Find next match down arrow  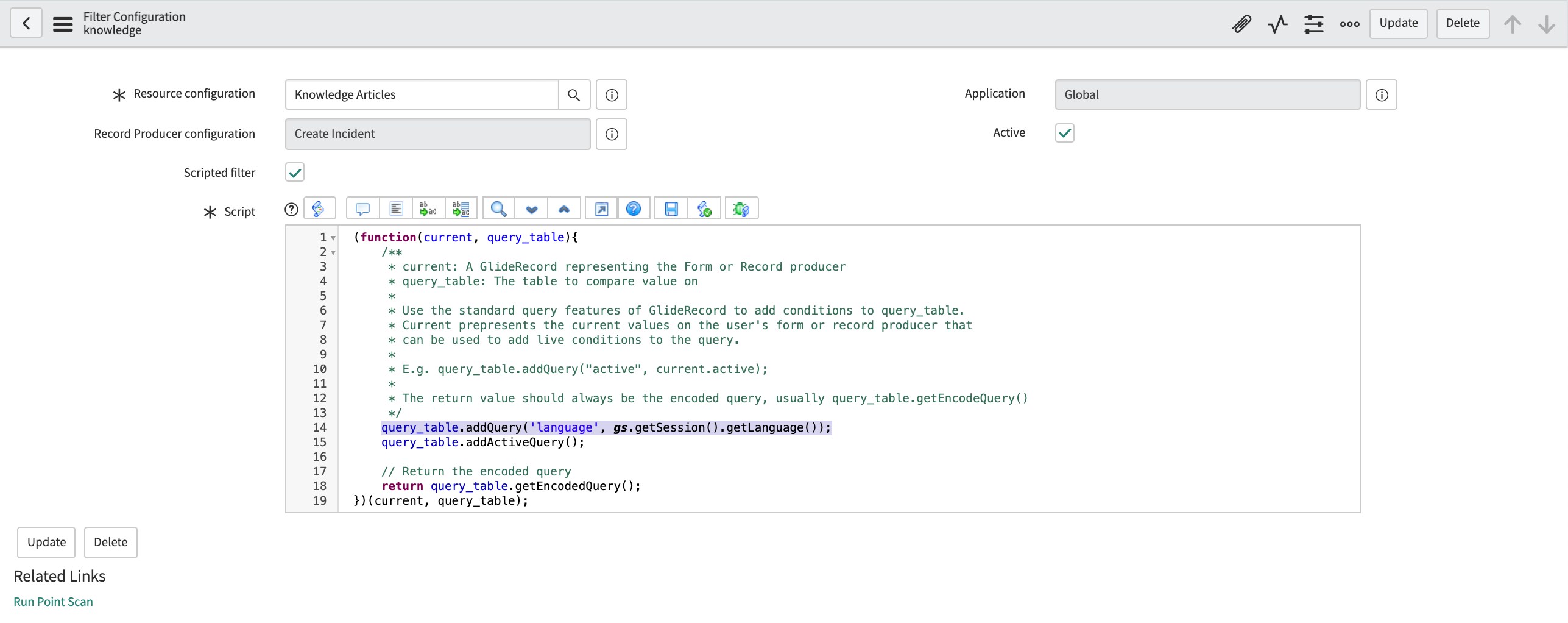click(532, 208)
